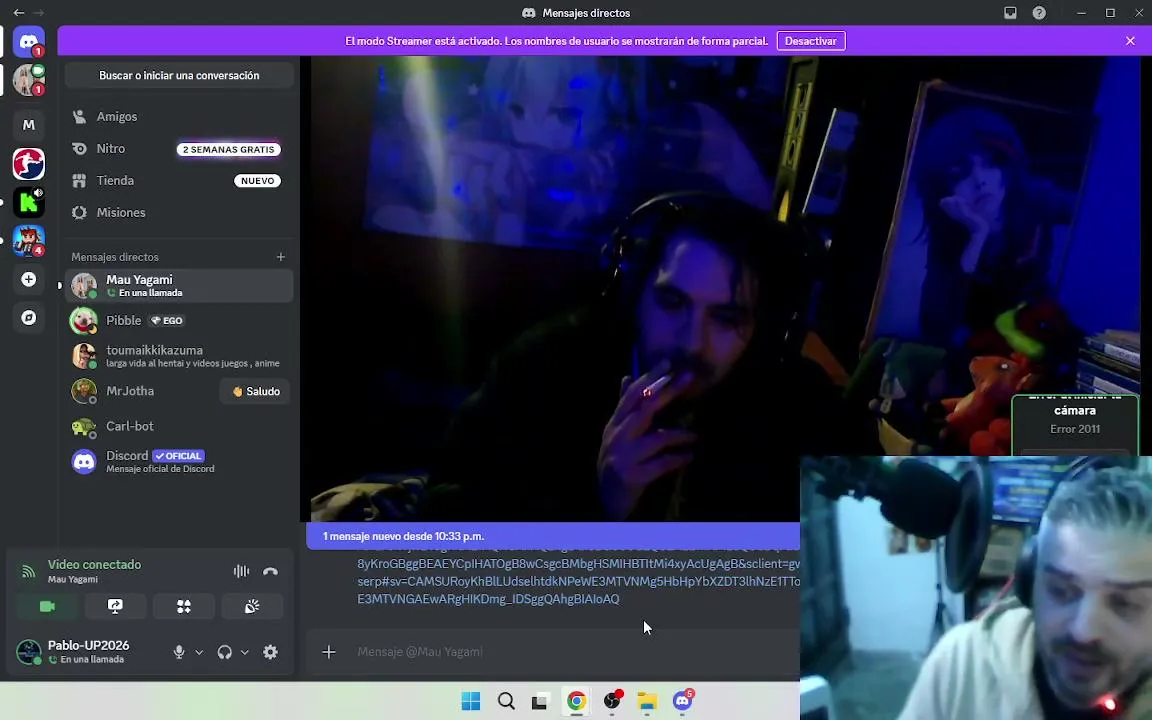
Task: Open the Misiones quests item
Action: 179,212
